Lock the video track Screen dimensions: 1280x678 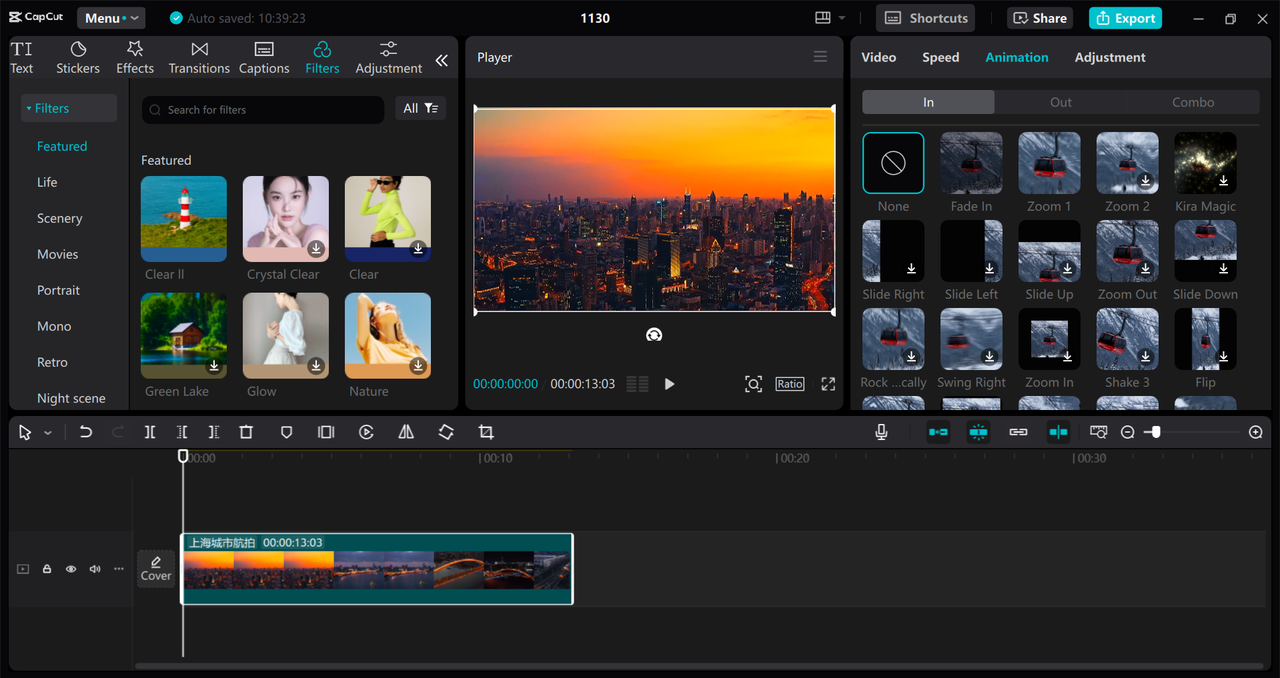47,569
